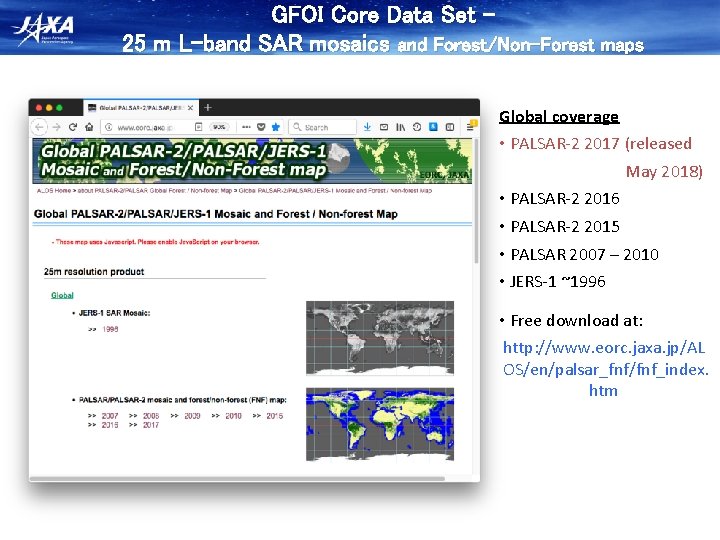Go to the browser Home icon
This screenshot has width=720, height=540.
89,127
